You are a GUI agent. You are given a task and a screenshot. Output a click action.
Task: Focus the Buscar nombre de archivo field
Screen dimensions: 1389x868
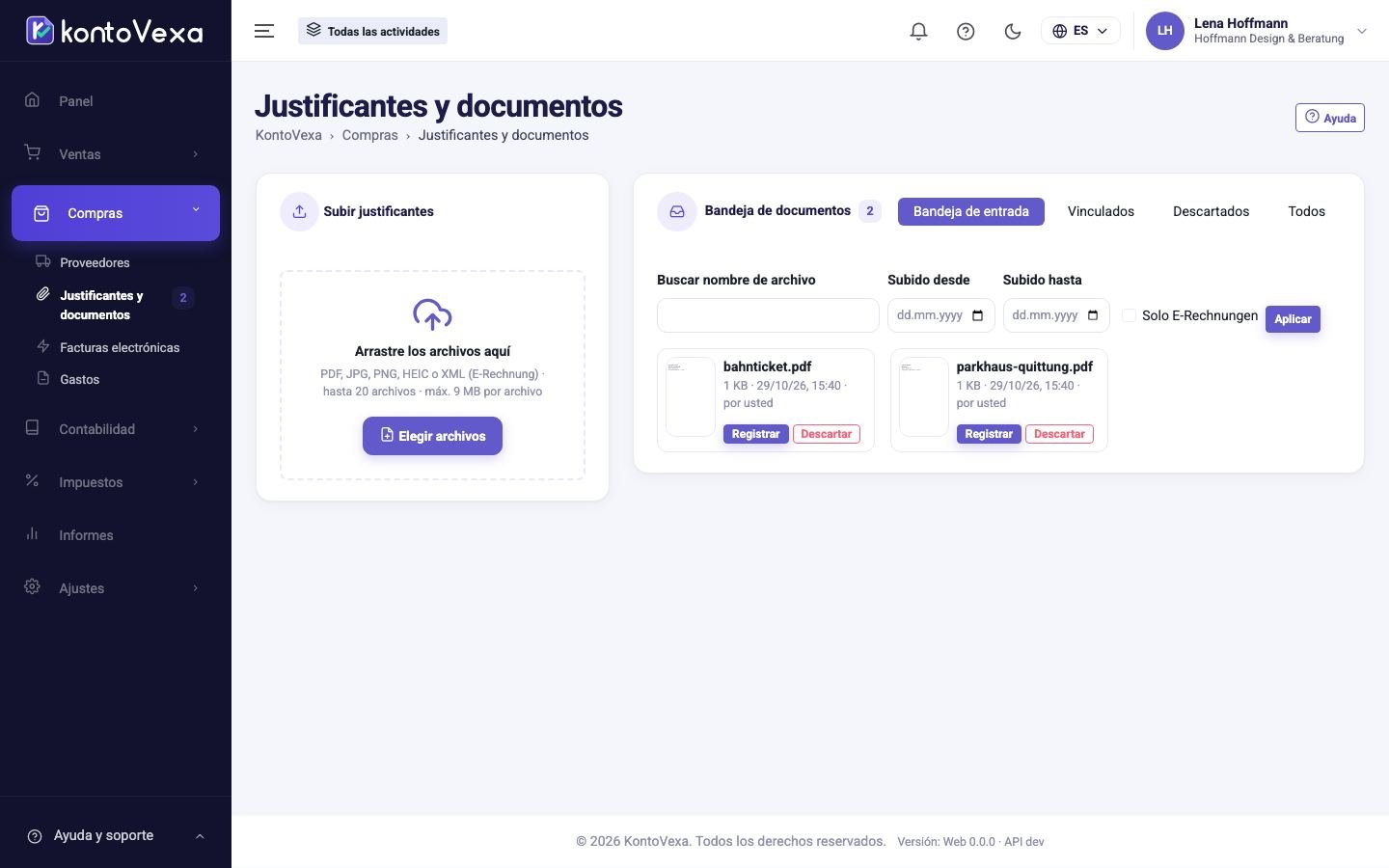click(x=768, y=315)
